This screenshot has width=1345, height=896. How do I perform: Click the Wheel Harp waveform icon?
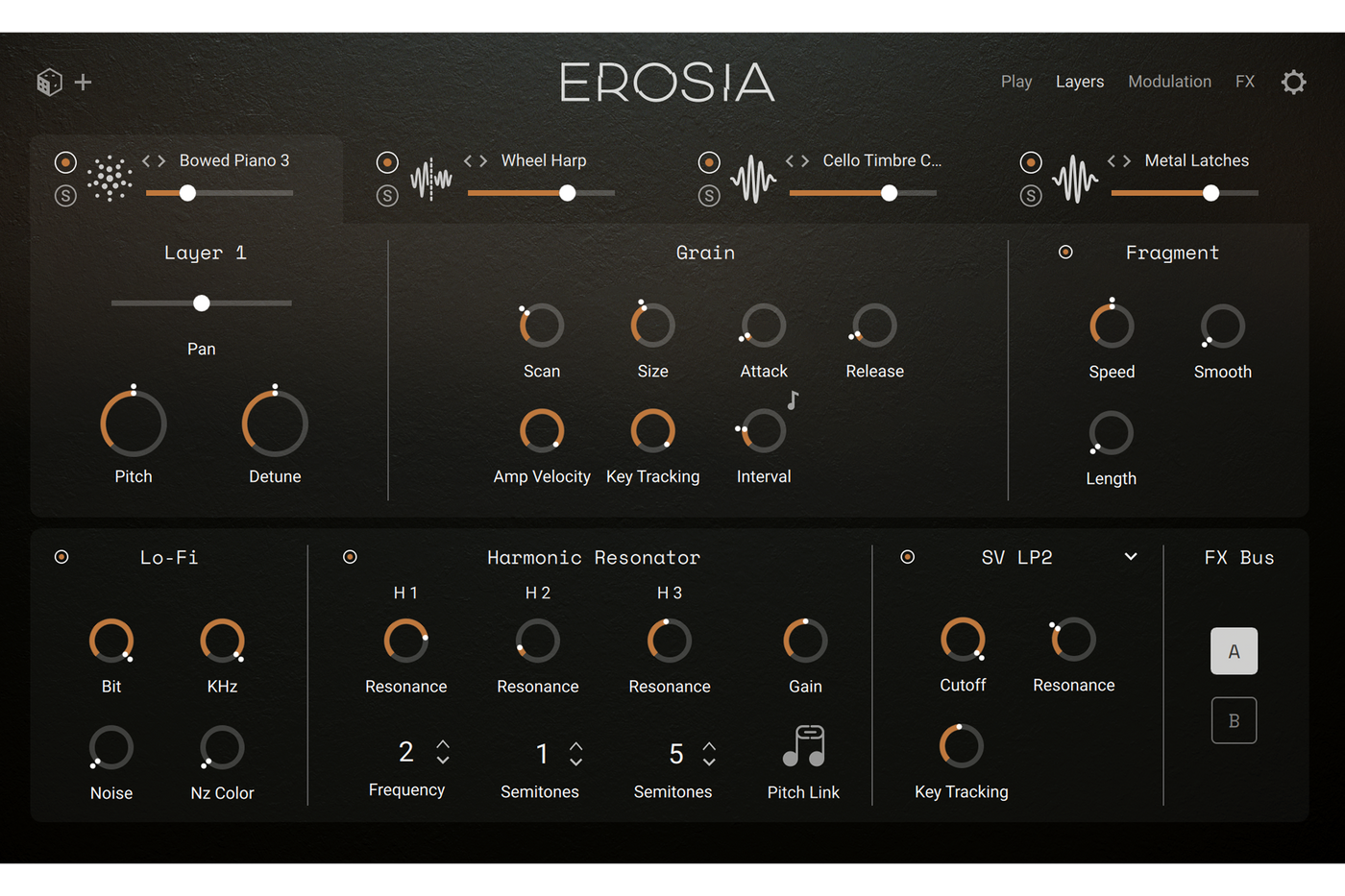(x=431, y=179)
